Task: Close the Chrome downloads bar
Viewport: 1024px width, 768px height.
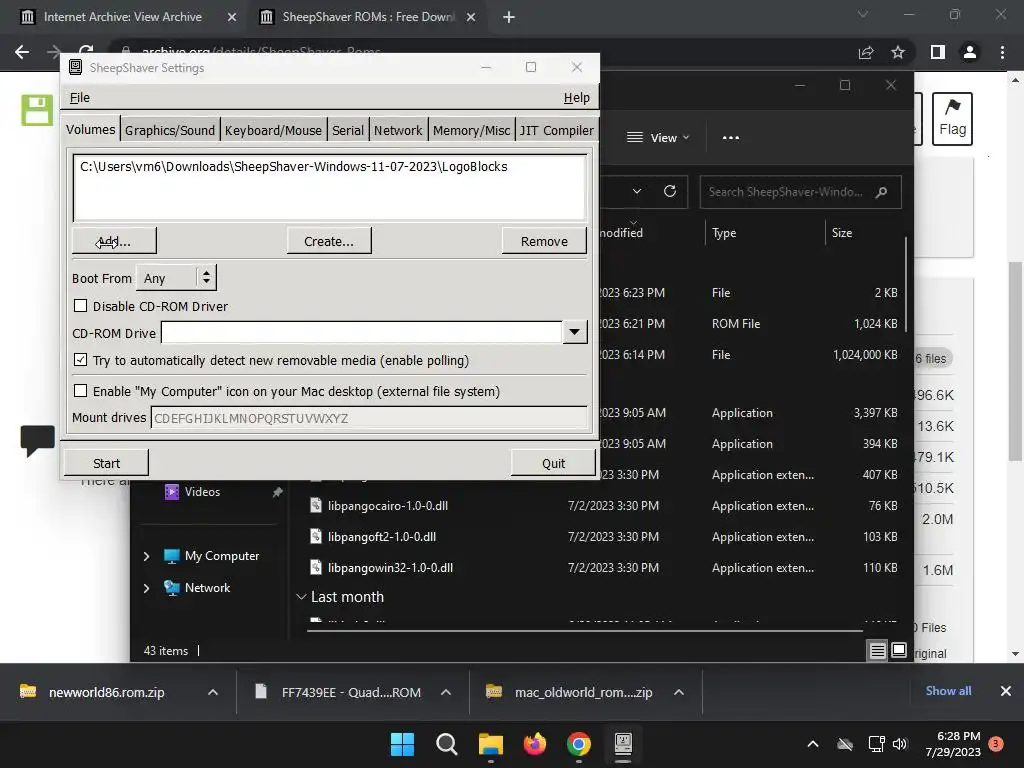Action: [x=1006, y=691]
